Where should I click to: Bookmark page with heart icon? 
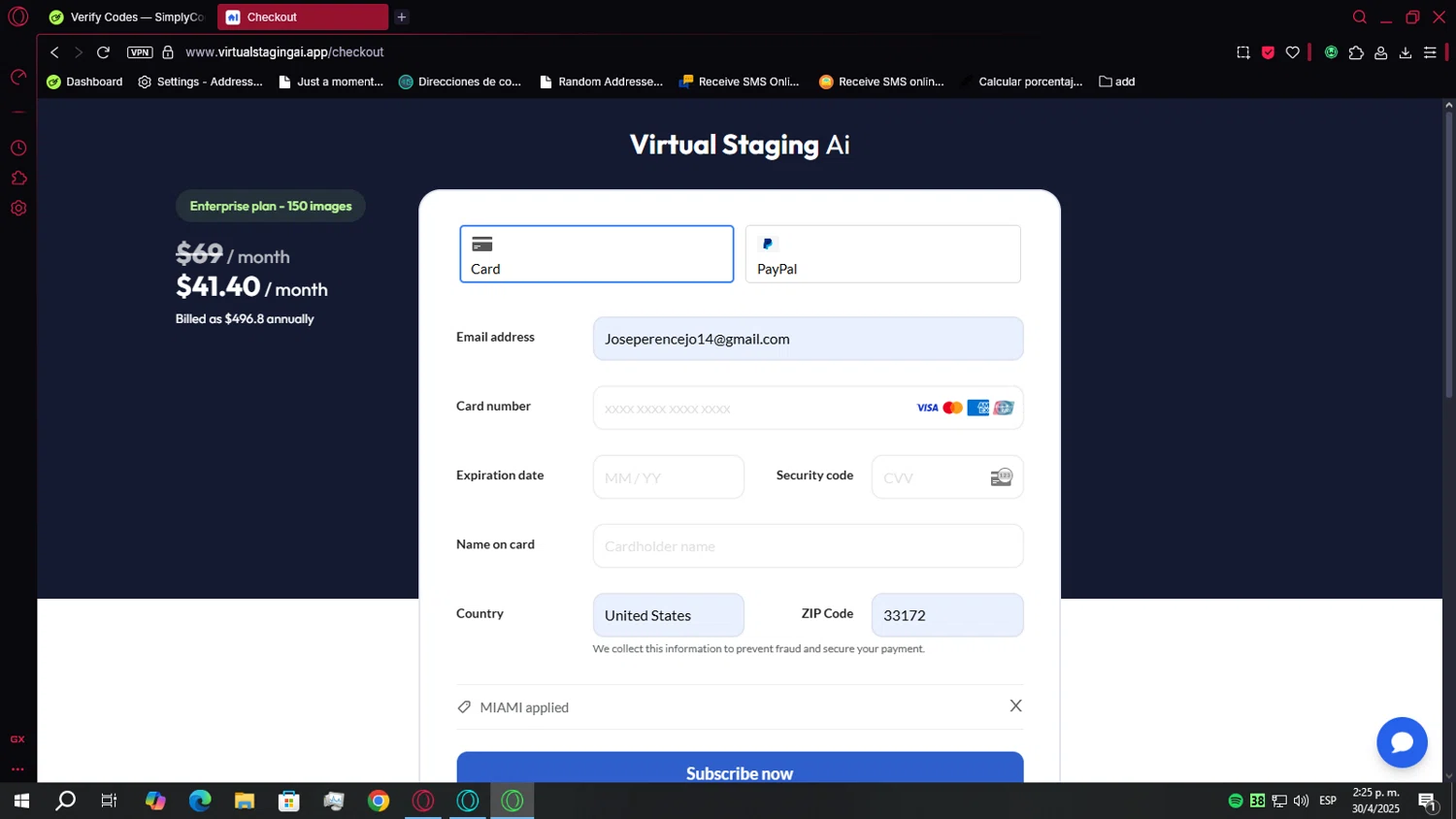pos(1292,52)
